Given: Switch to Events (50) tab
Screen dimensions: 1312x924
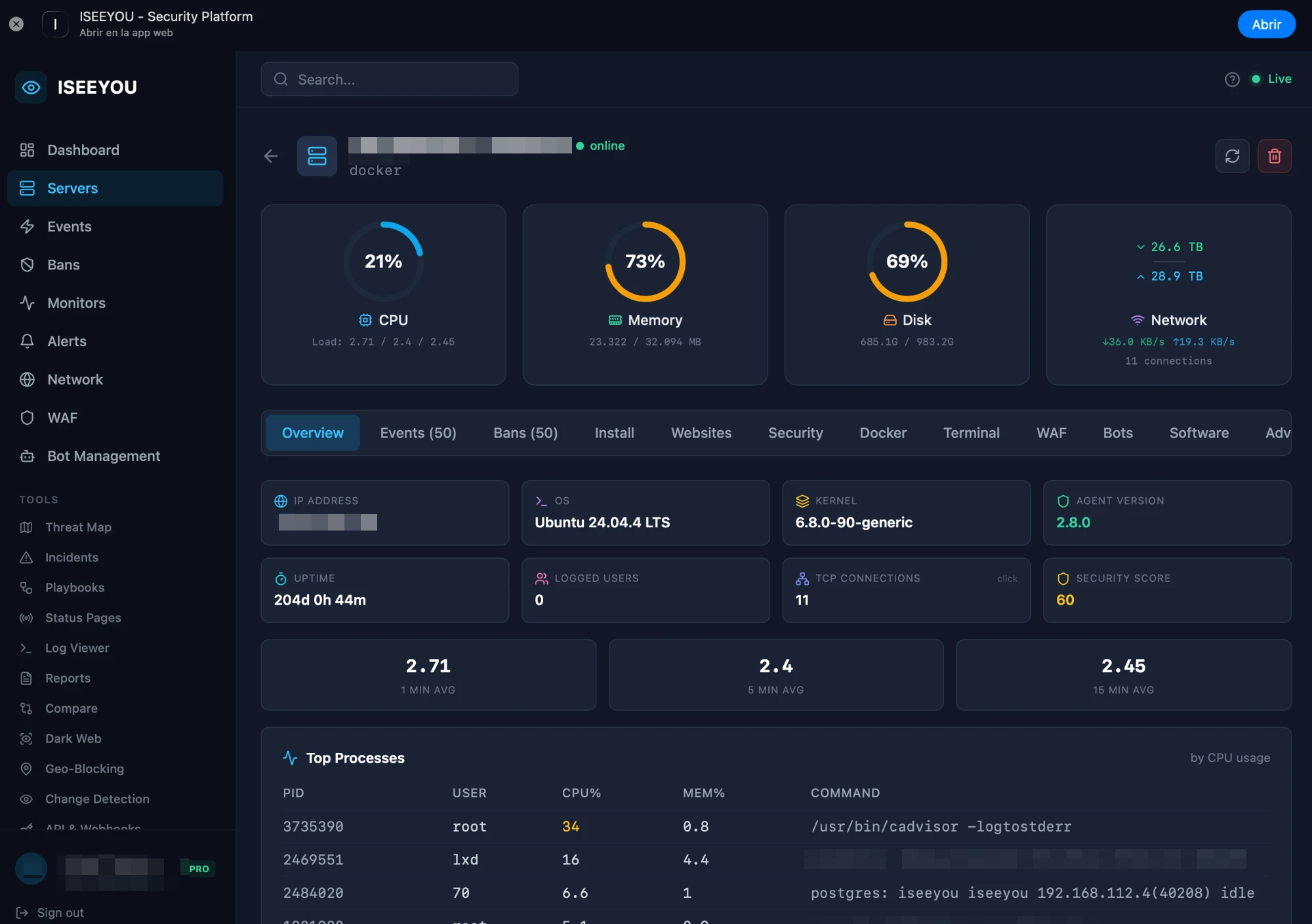Looking at the screenshot, I should tap(419, 433).
